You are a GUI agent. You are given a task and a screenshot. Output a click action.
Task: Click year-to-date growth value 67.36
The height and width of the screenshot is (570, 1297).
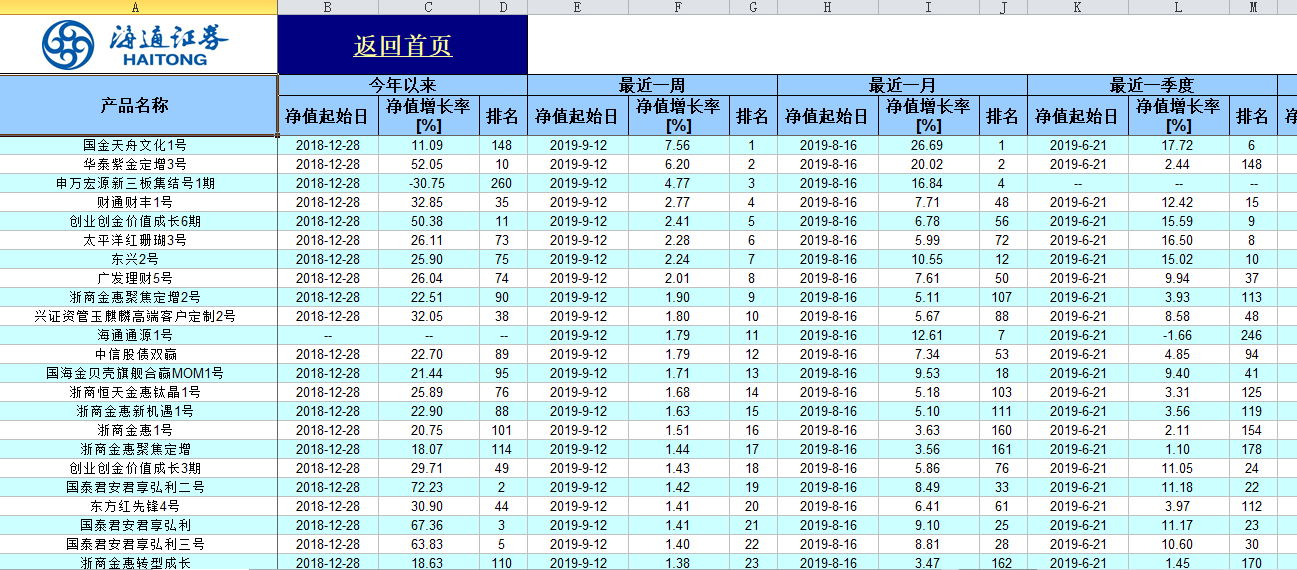pyautogui.click(x=428, y=525)
